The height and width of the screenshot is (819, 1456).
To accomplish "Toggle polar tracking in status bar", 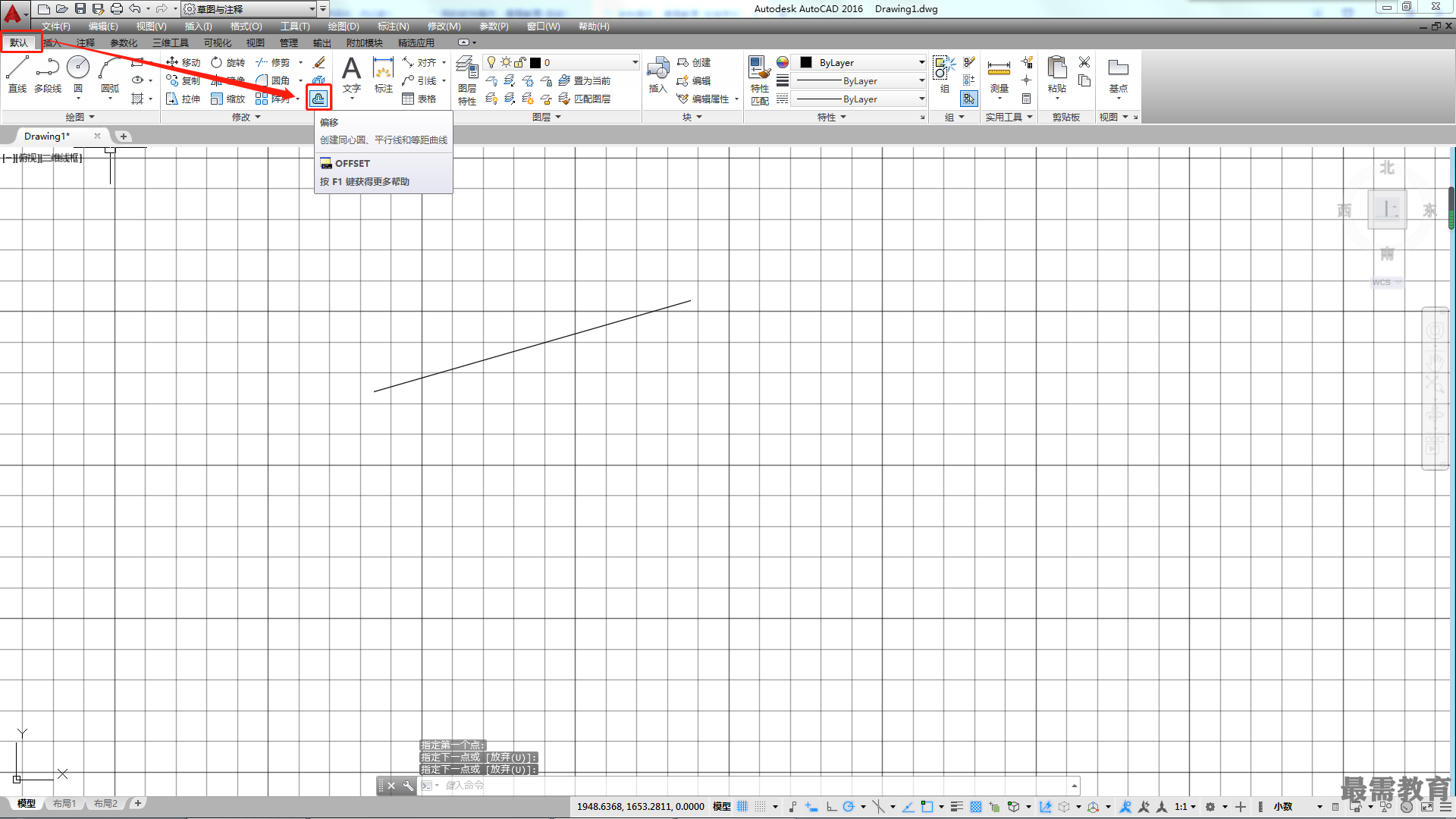I will pos(849,807).
